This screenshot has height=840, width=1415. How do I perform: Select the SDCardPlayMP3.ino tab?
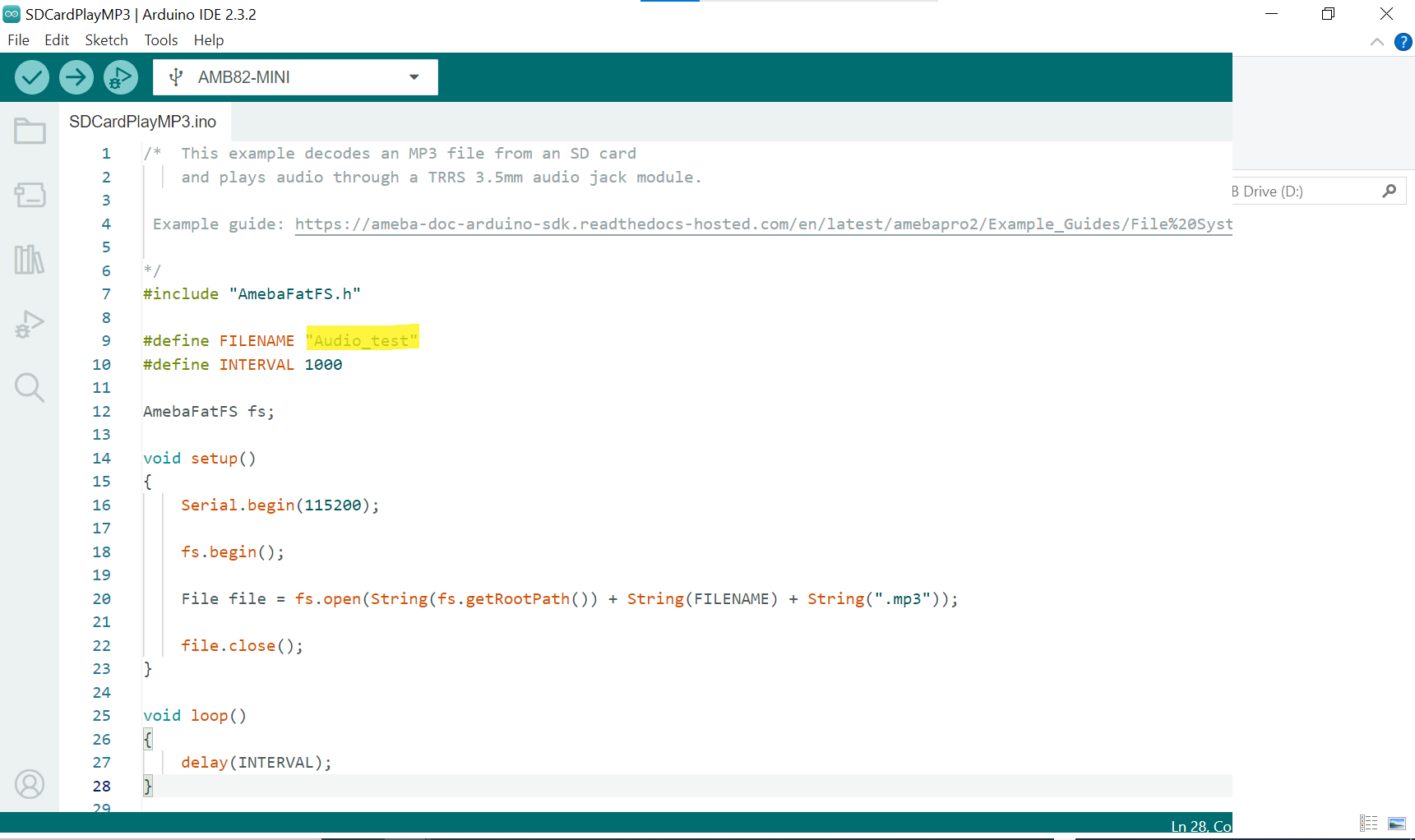(x=143, y=122)
